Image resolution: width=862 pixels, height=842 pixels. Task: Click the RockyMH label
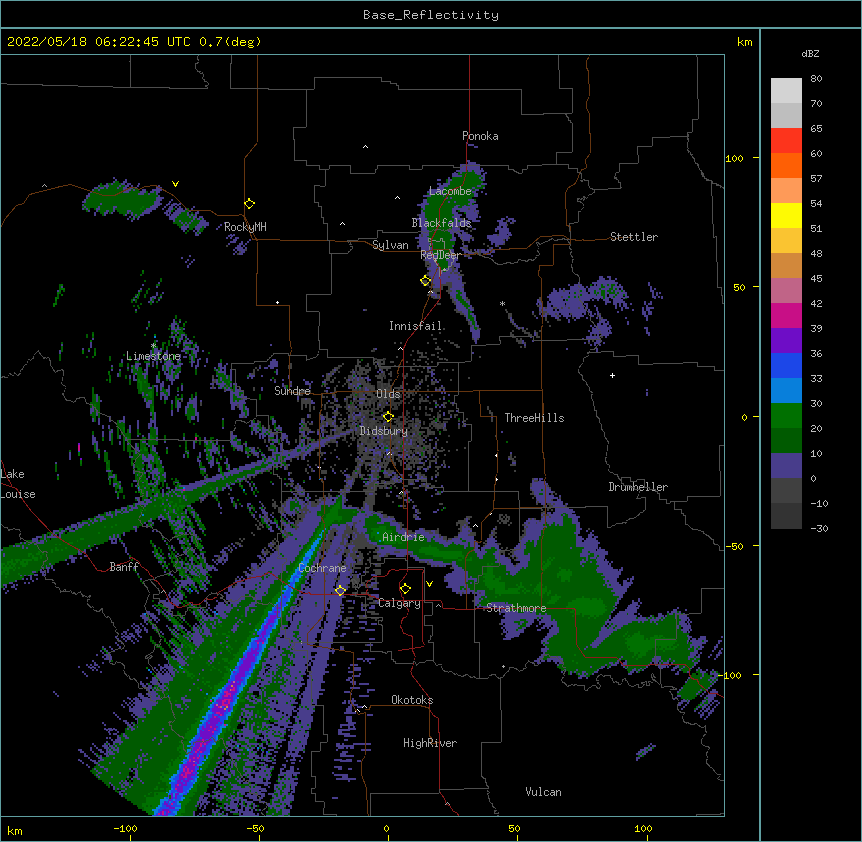click(x=245, y=227)
